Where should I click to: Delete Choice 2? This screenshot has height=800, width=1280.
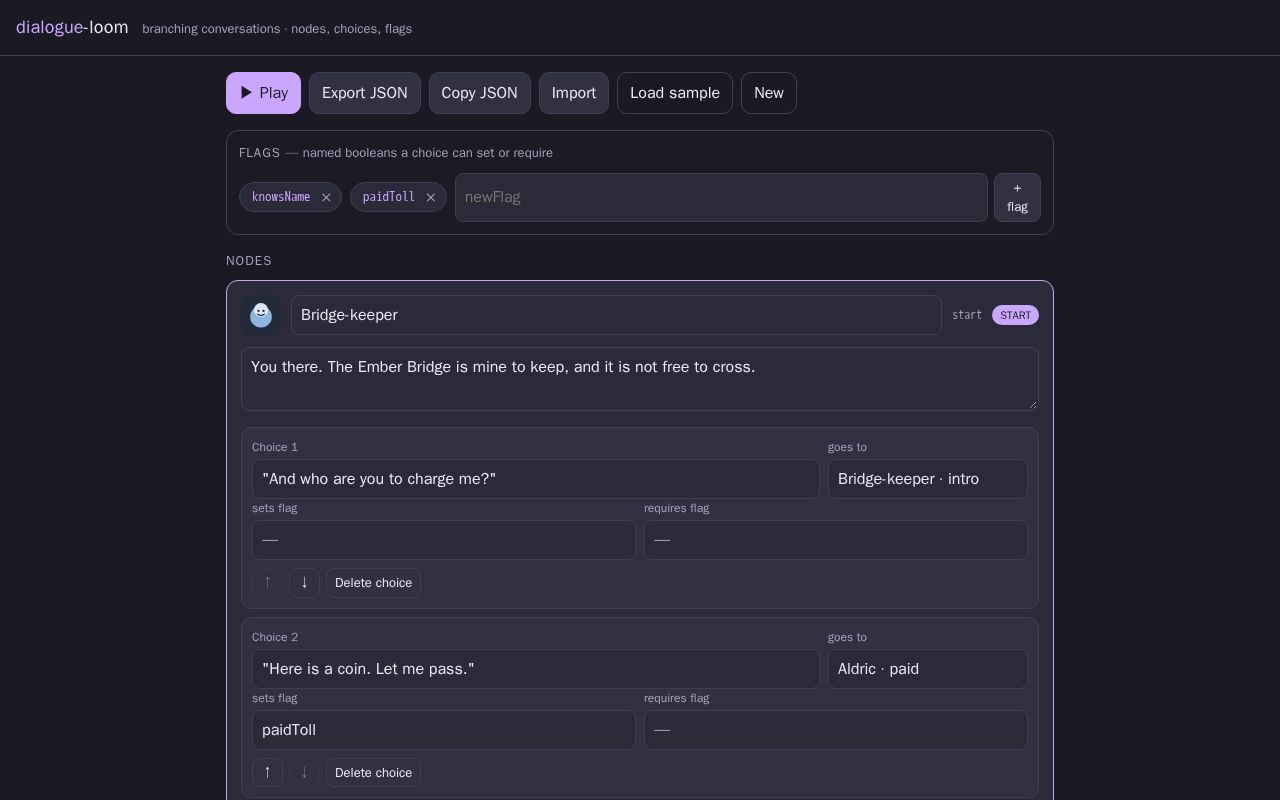pyautogui.click(x=373, y=773)
